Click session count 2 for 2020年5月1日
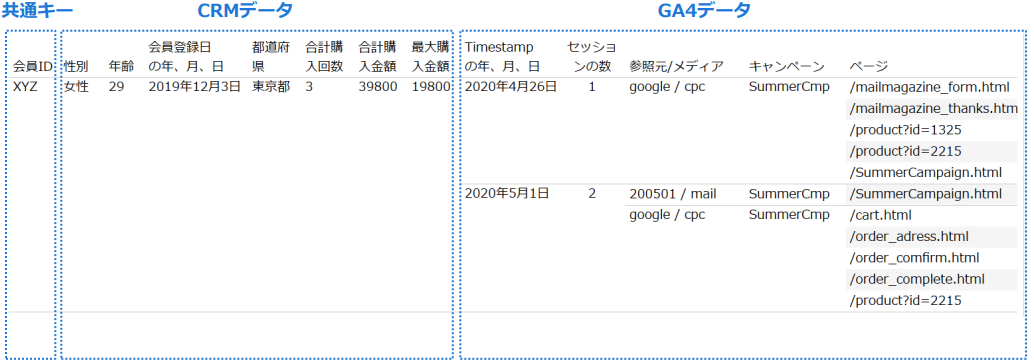This screenshot has height=363, width=1034. (x=592, y=194)
